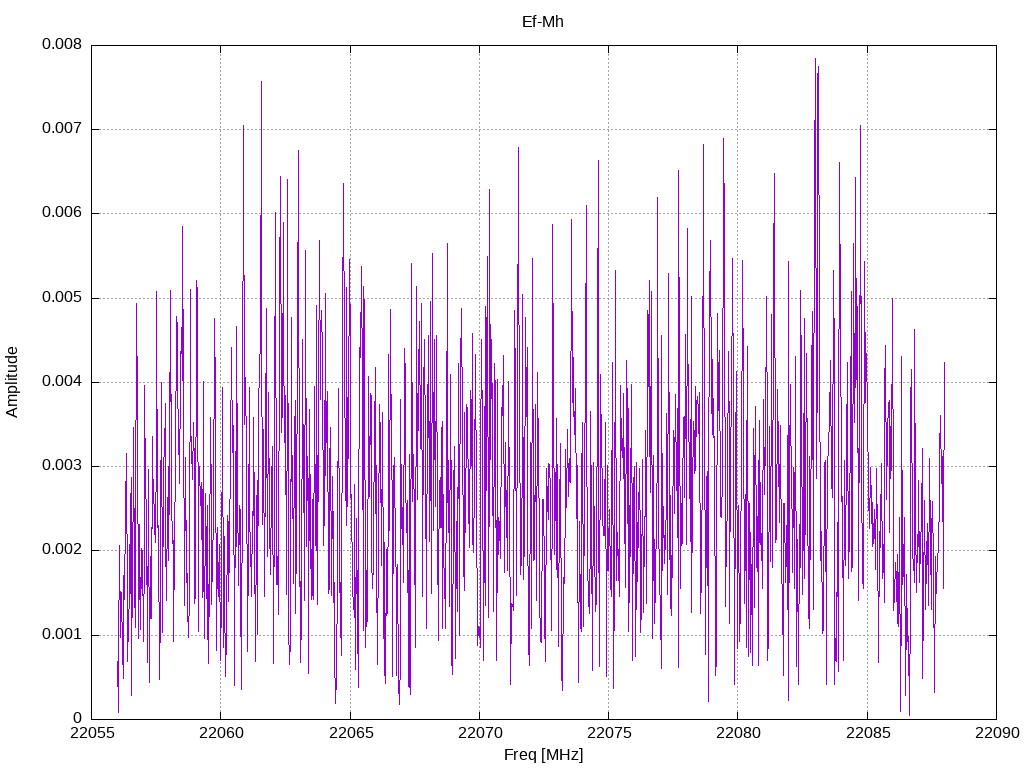The height and width of the screenshot is (768, 1024).
Task: Click the y-axis tick label 0.003
Action: (62, 466)
